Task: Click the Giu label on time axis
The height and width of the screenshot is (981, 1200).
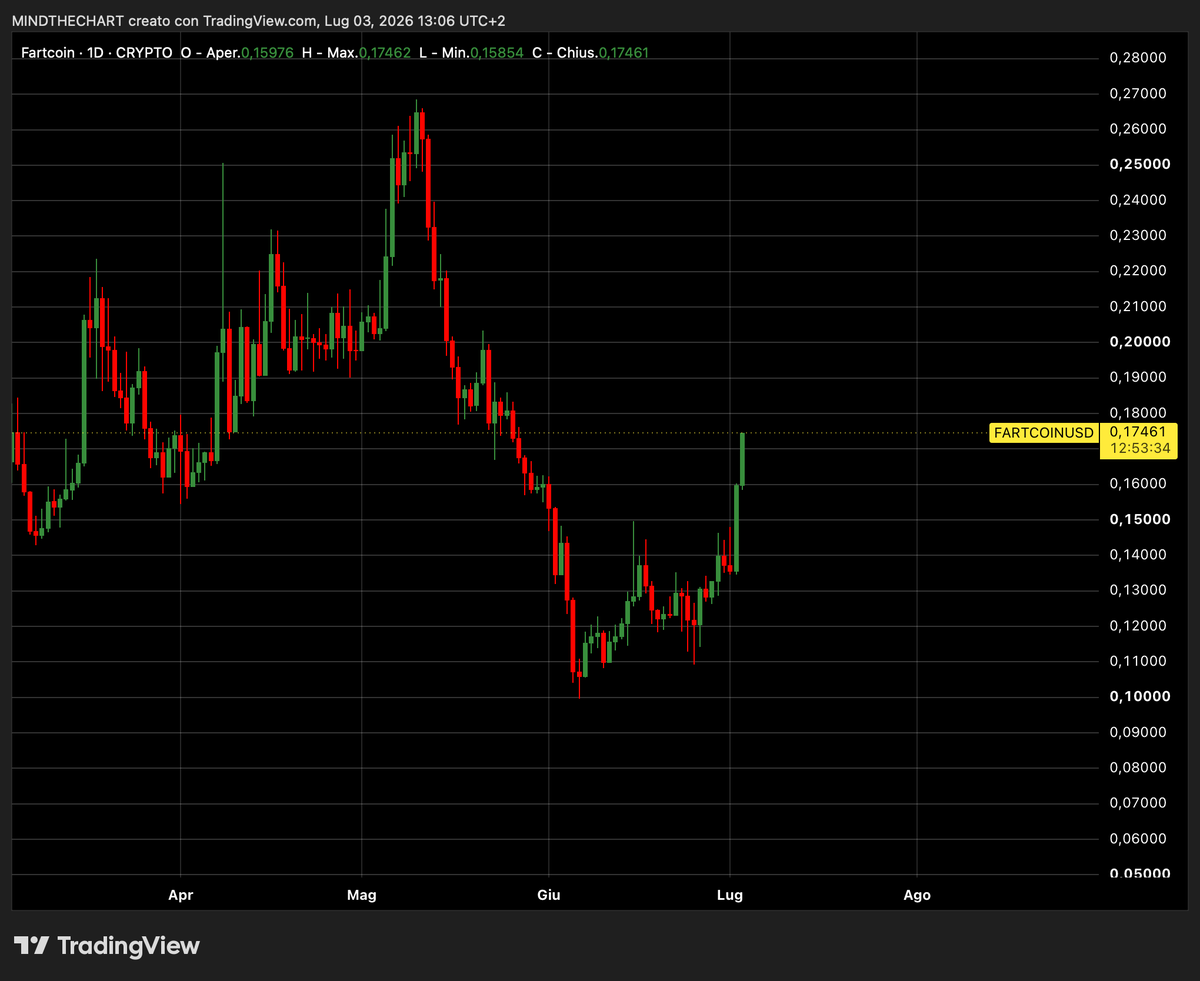Action: 548,895
